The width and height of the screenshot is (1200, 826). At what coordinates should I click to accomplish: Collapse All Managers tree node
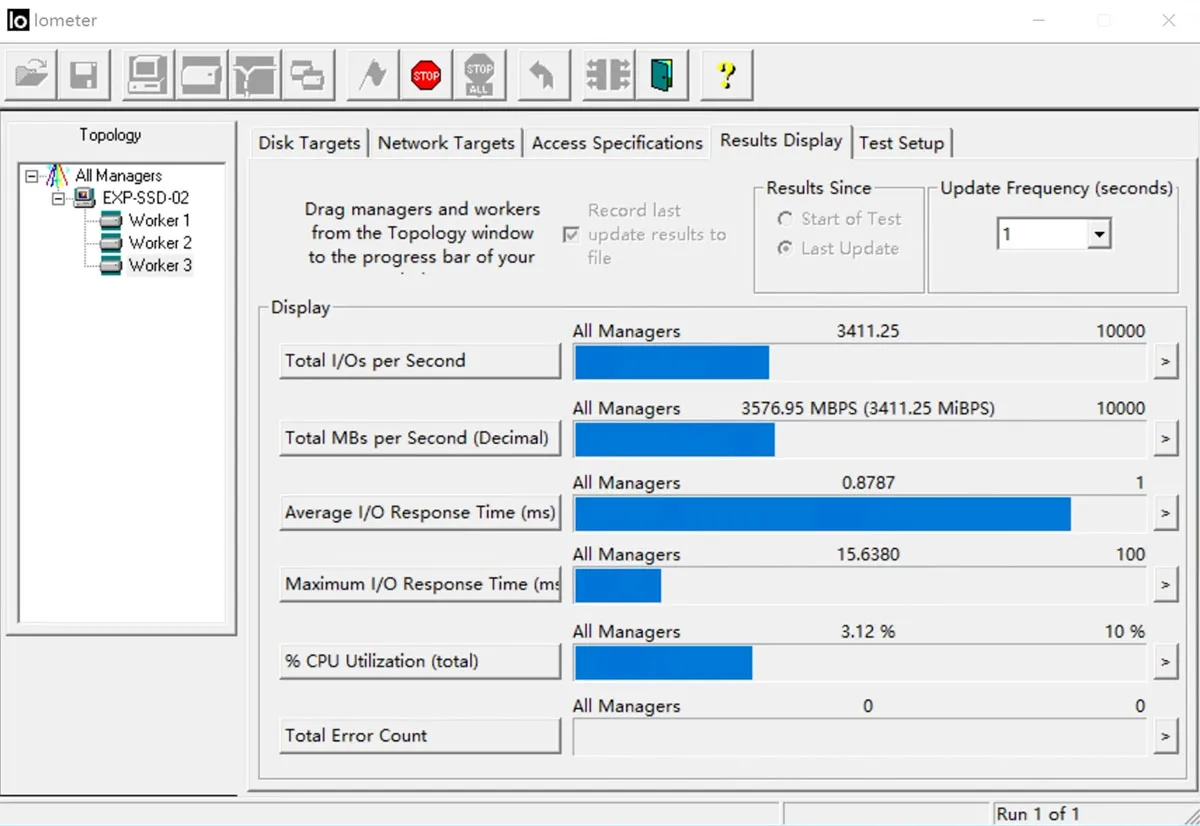coord(32,176)
